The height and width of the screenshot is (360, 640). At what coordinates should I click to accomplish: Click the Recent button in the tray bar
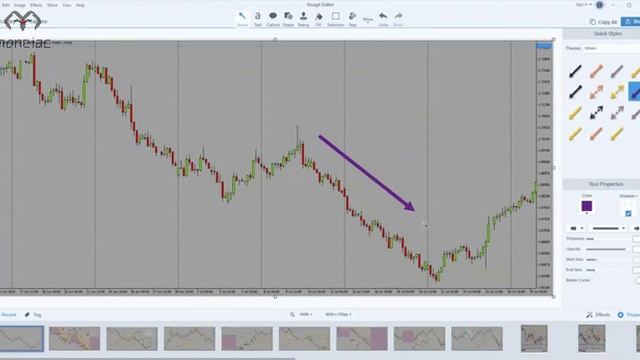8,315
